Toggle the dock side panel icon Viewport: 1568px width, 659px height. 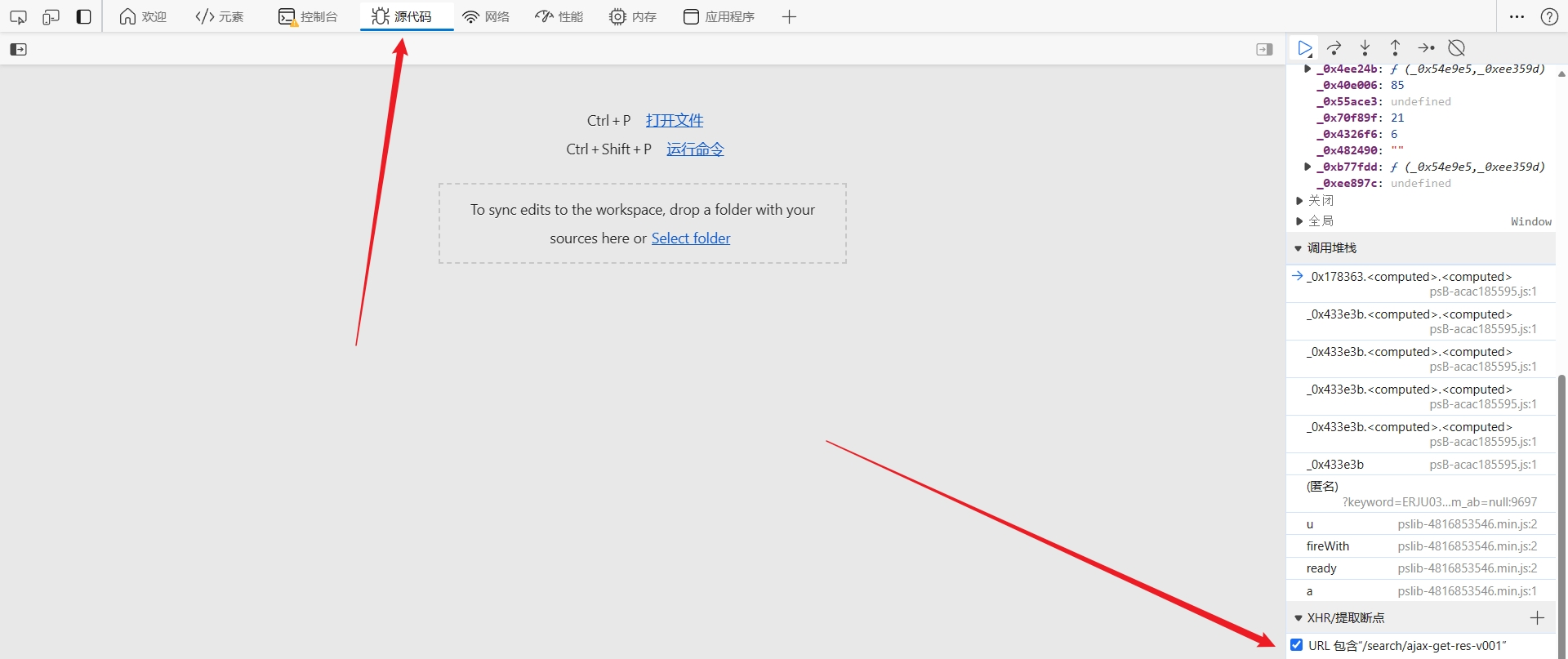click(x=83, y=16)
